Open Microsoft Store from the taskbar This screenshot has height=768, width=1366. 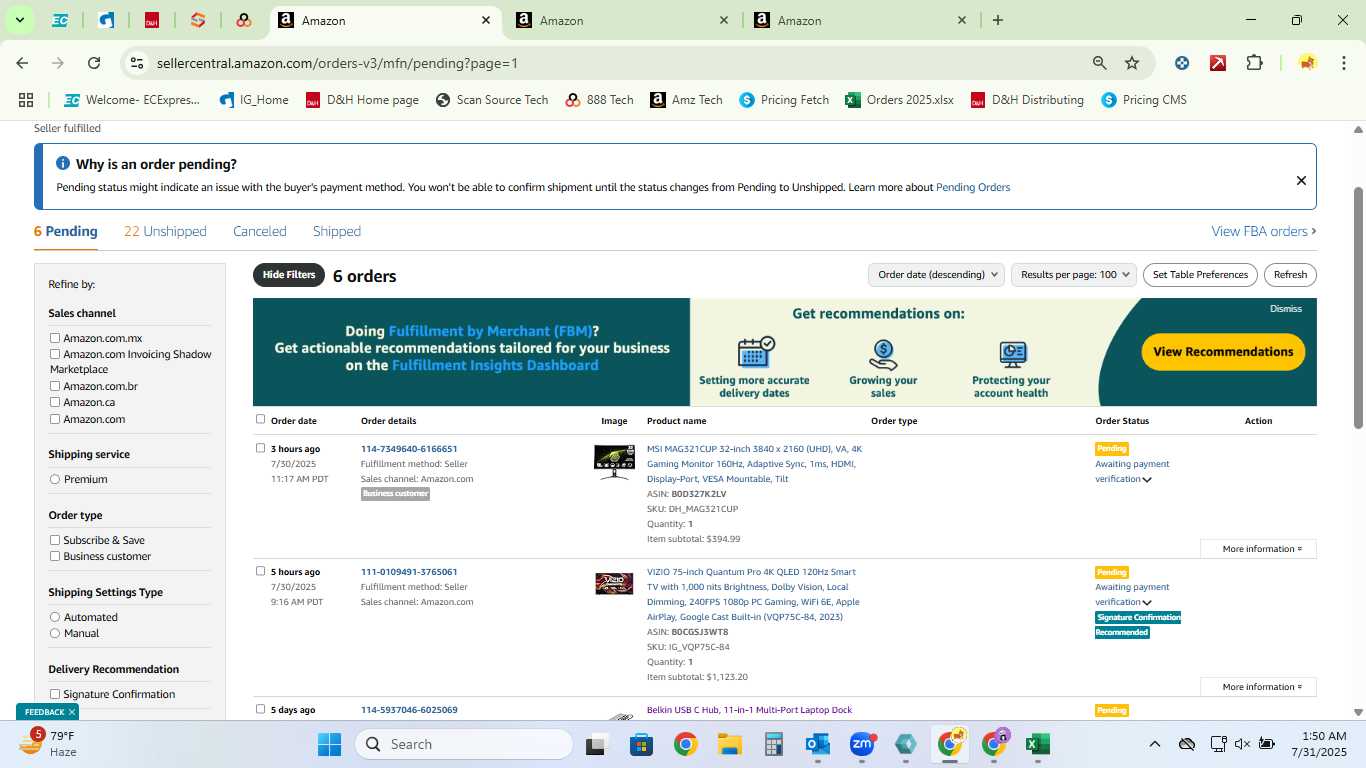pyautogui.click(x=641, y=744)
